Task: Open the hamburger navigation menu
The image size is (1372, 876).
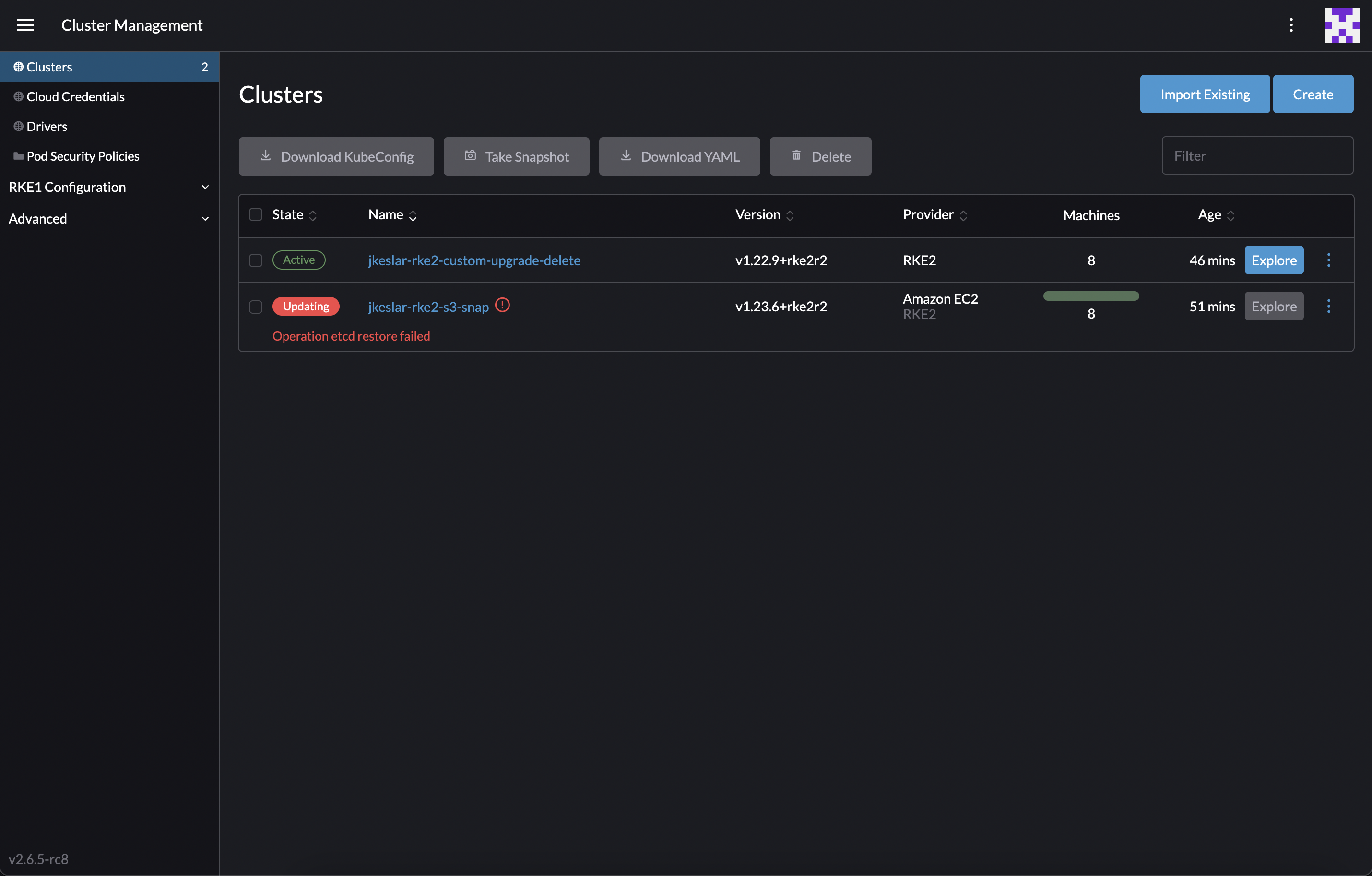Action: (25, 25)
